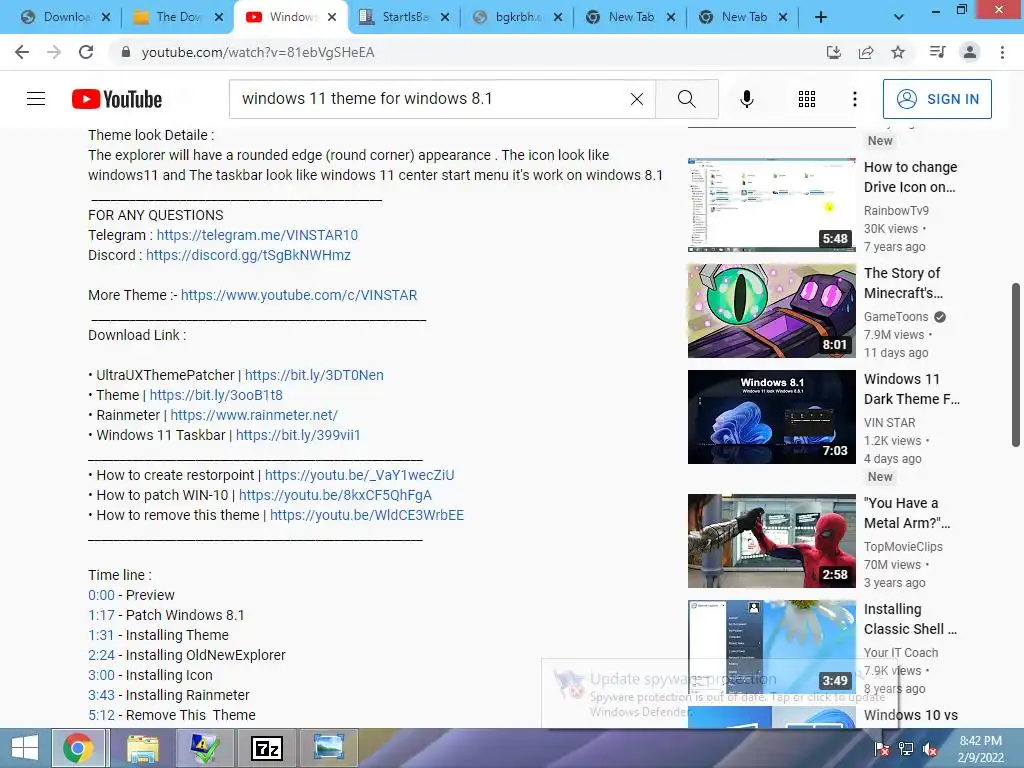The width and height of the screenshot is (1024, 768).
Task: Start voice search with microphone icon
Action: pos(746,99)
